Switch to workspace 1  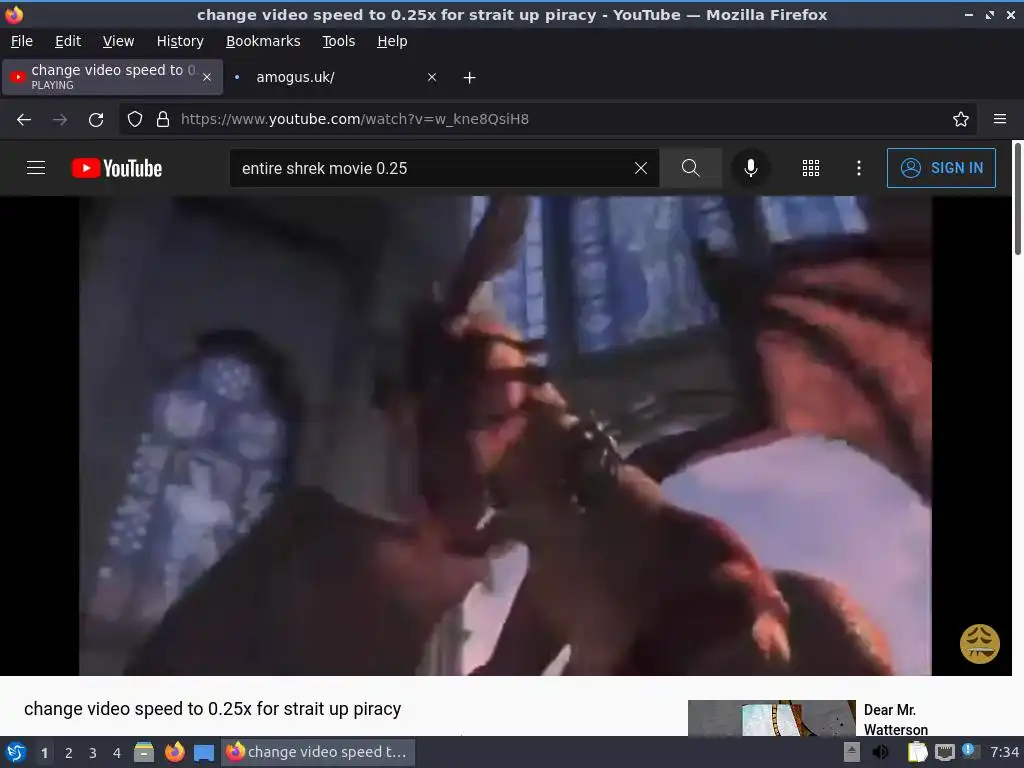tap(44, 753)
